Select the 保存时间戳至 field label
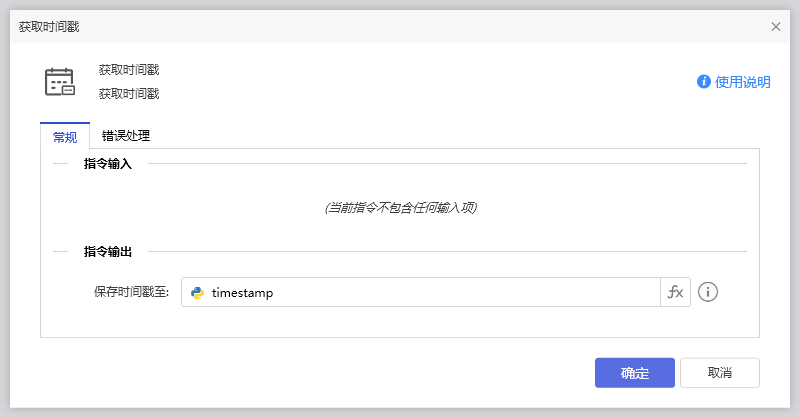Viewport: 800px width, 418px height. pos(132,293)
